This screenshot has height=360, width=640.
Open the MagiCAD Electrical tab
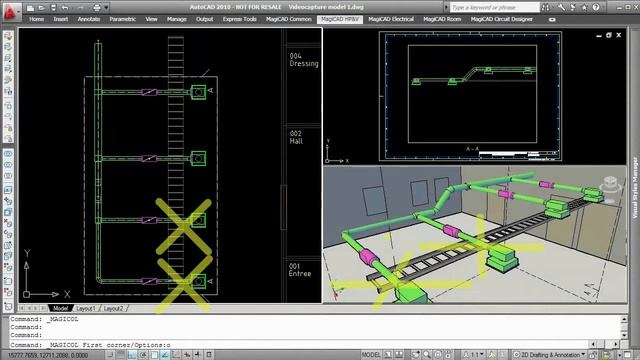[391, 19]
